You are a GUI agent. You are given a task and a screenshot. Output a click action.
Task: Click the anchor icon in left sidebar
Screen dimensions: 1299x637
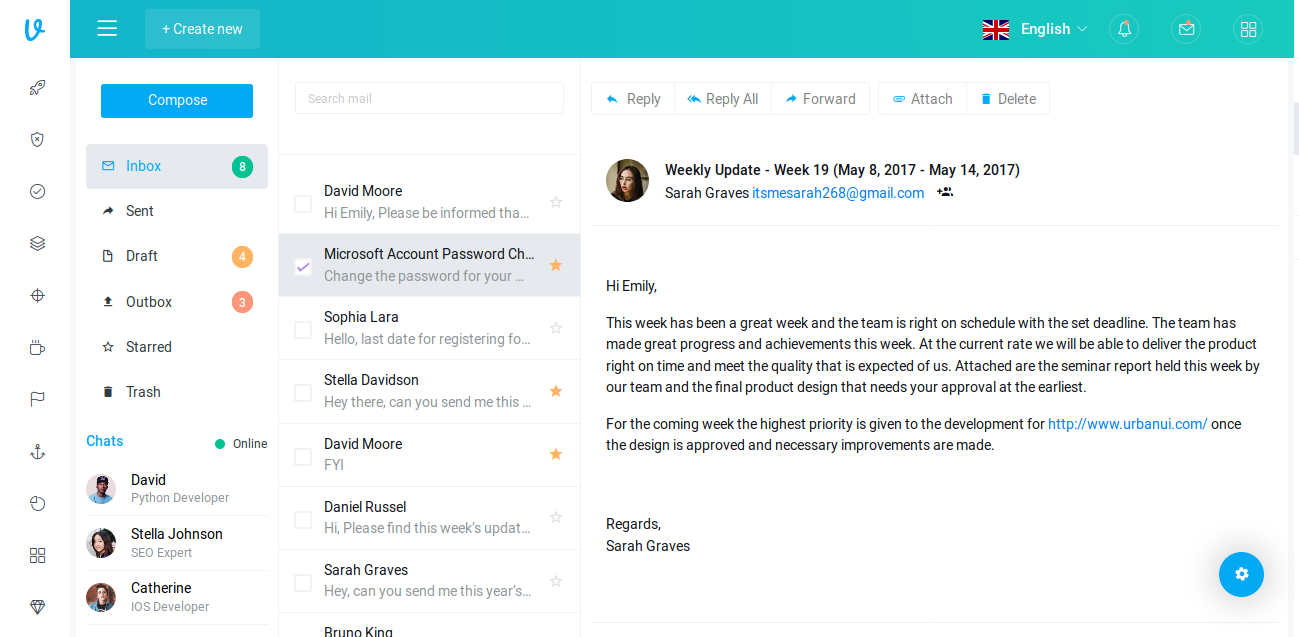tap(37, 452)
